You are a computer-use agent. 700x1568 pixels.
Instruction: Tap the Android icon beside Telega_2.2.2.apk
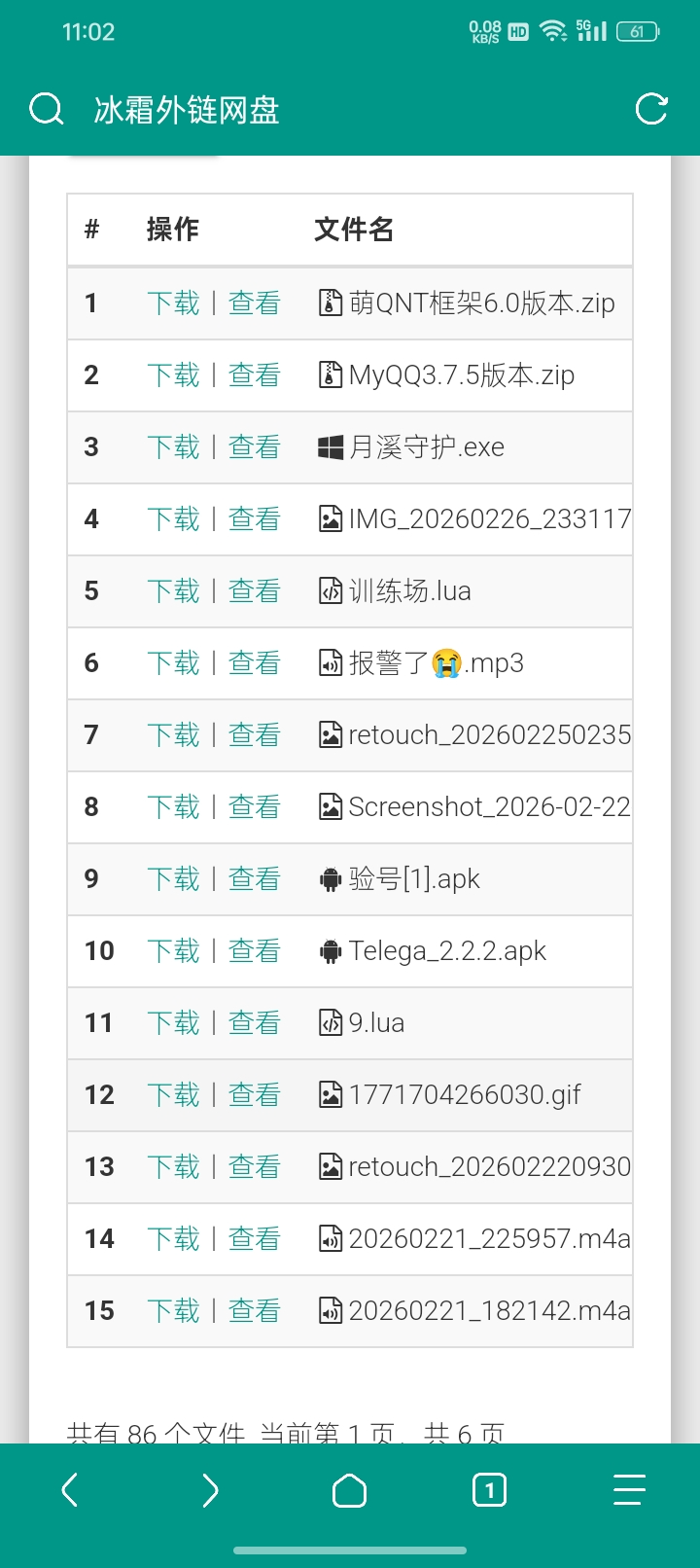[x=331, y=951]
